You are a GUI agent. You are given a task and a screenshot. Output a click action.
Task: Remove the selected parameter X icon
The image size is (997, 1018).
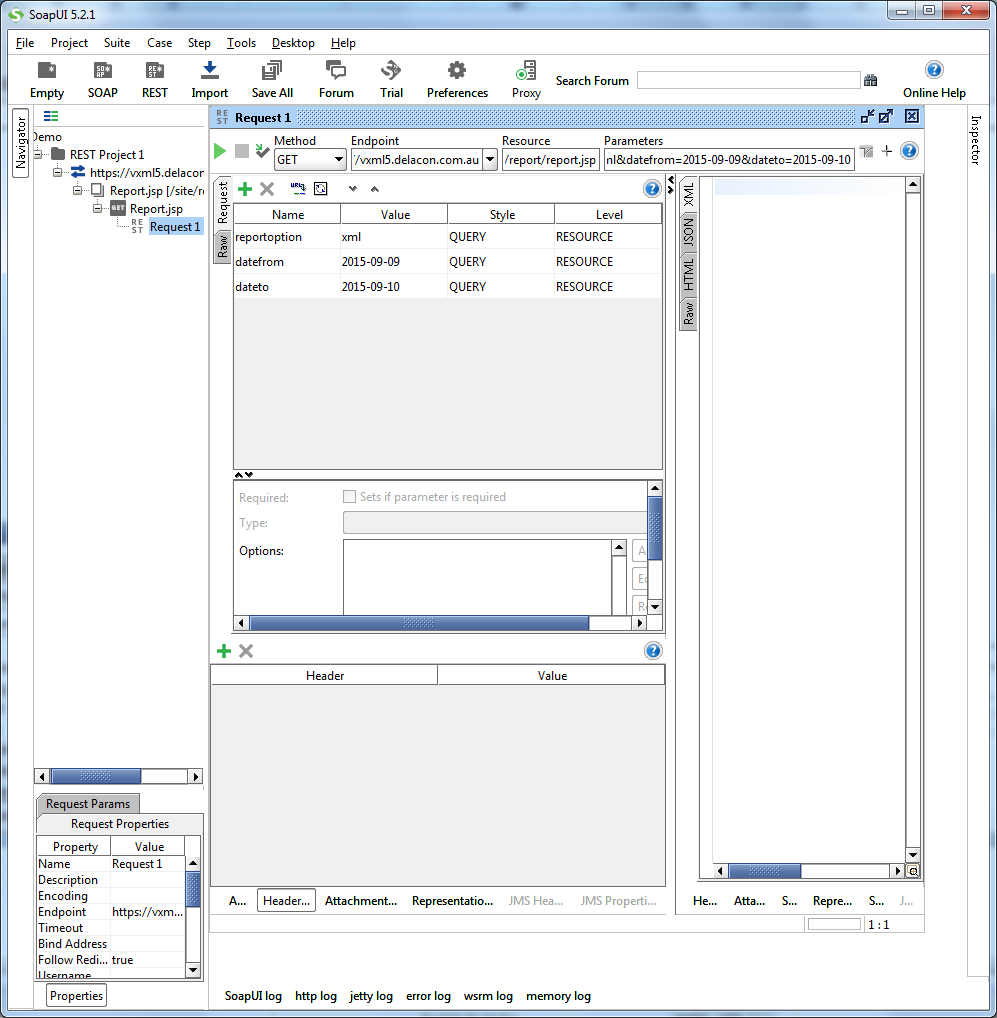point(267,189)
